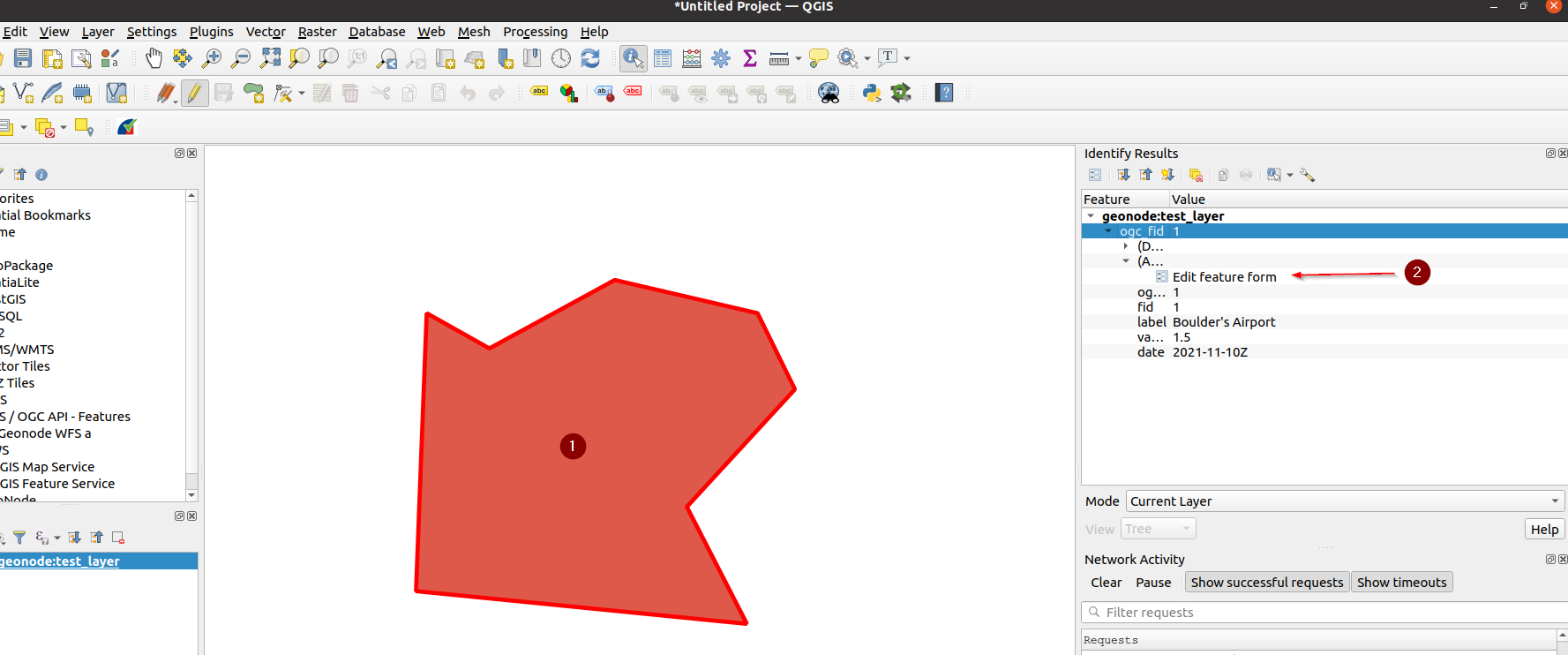Click the Zoom Full extent icon
Viewport: 1568px width, 655px height.
(270, 58)
